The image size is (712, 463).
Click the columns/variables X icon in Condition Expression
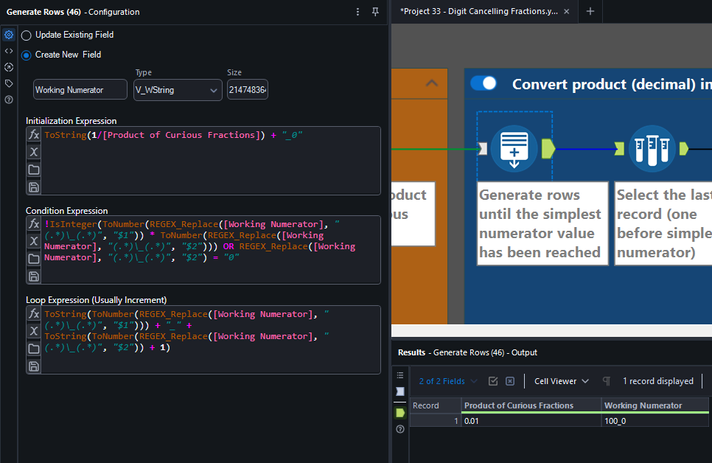[33, 241]
